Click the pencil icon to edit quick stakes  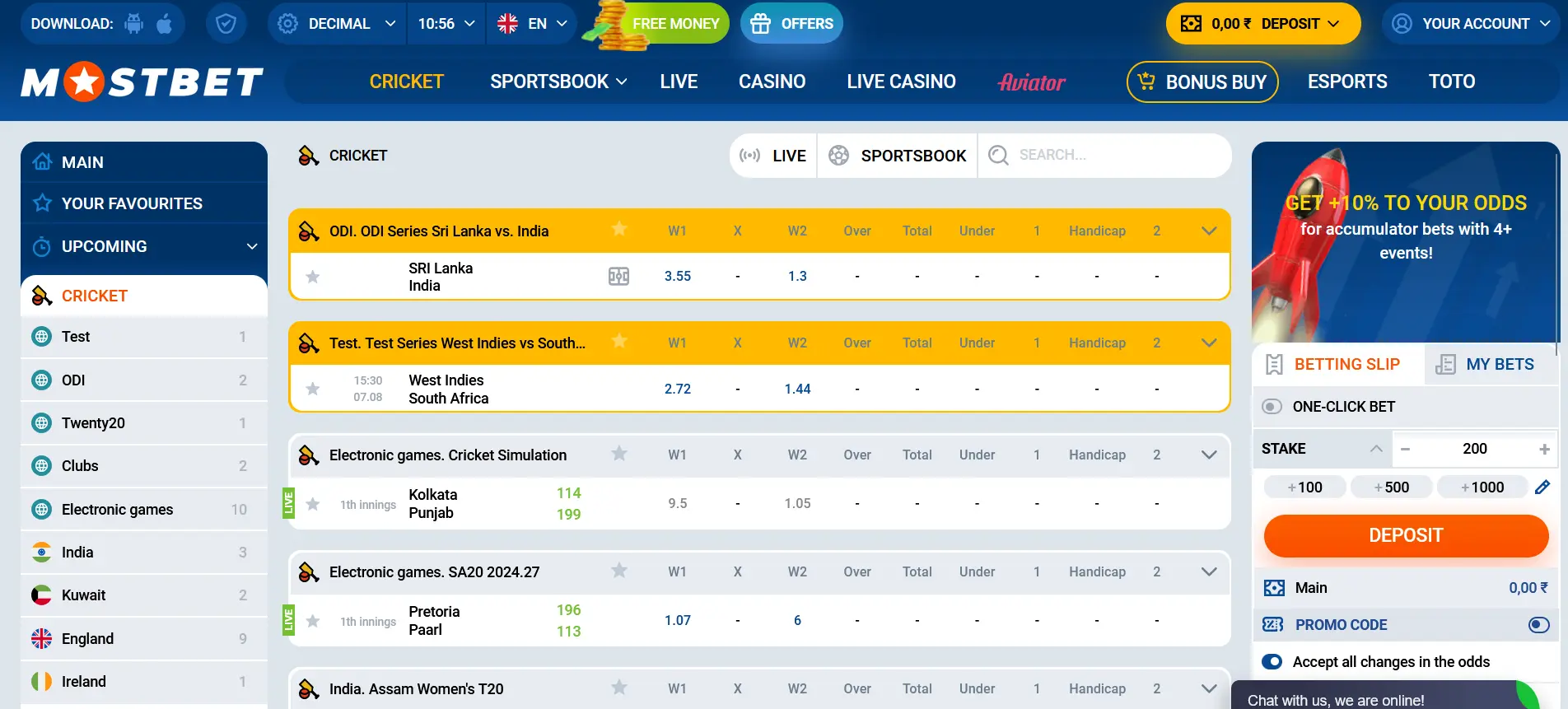click(x=1542, y=487)
